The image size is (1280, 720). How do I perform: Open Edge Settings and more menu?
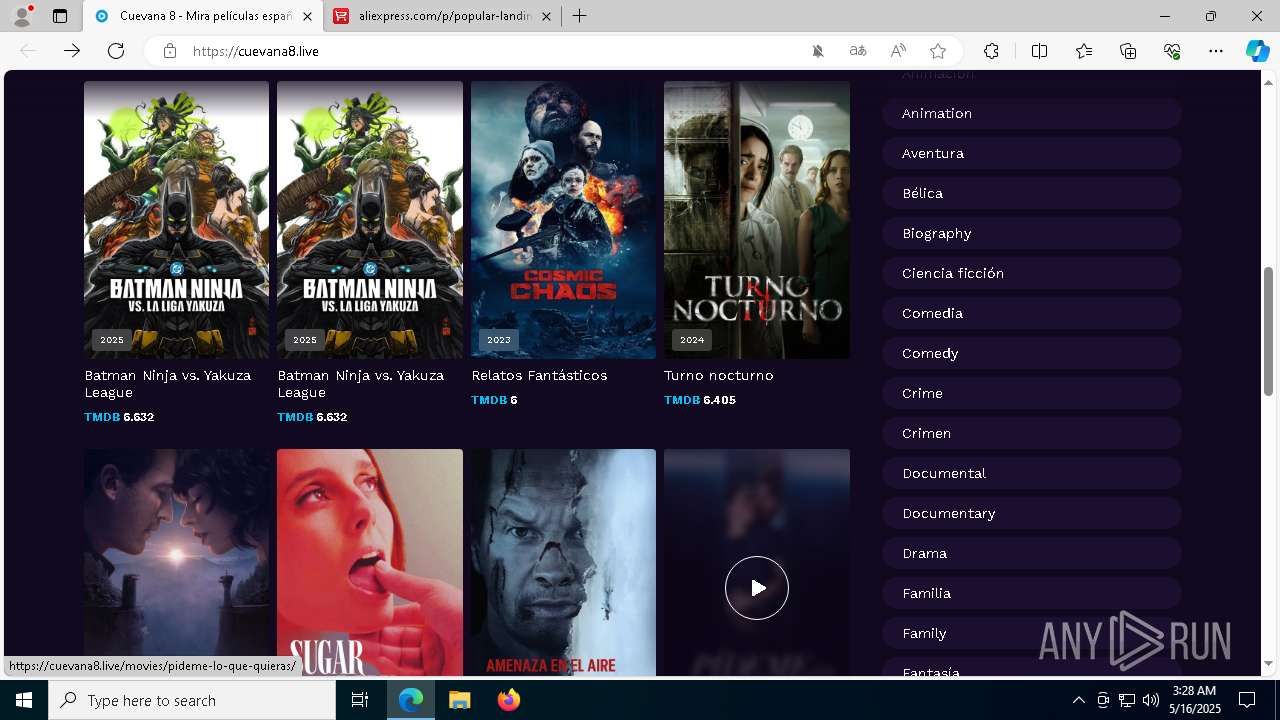(1216, 51)
